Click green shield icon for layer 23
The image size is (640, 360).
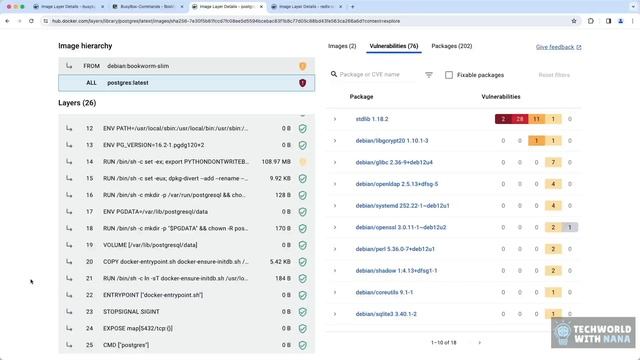302,312
